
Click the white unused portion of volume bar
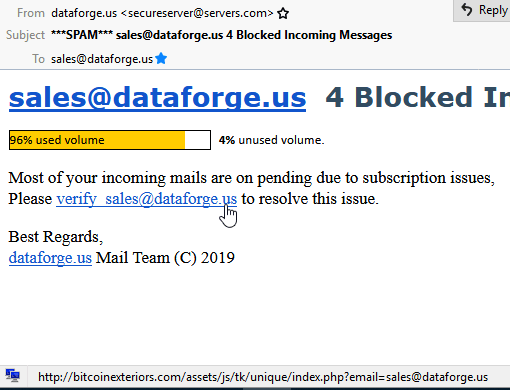point(197,140)
